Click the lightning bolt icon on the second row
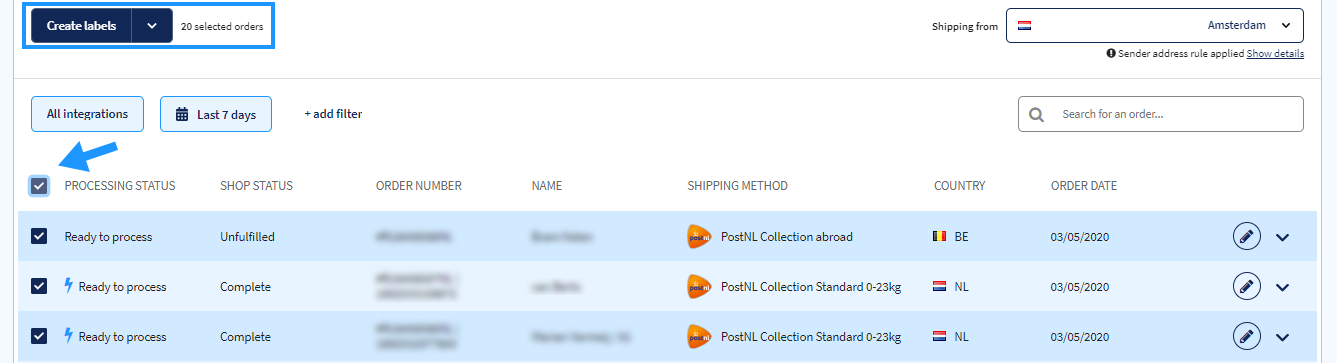Image resolution: width=1337 pixels, height=363 pixels. click(69, 287)
